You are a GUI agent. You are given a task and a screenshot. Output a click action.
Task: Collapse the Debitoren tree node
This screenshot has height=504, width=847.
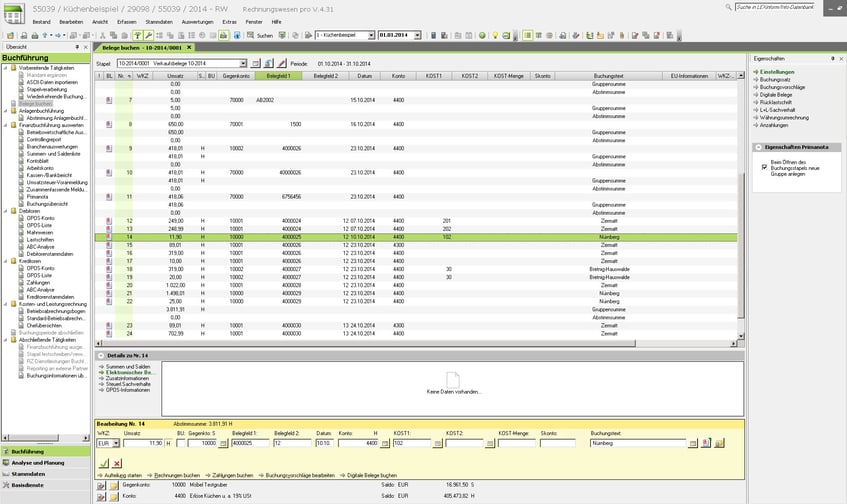coord(6,211)
